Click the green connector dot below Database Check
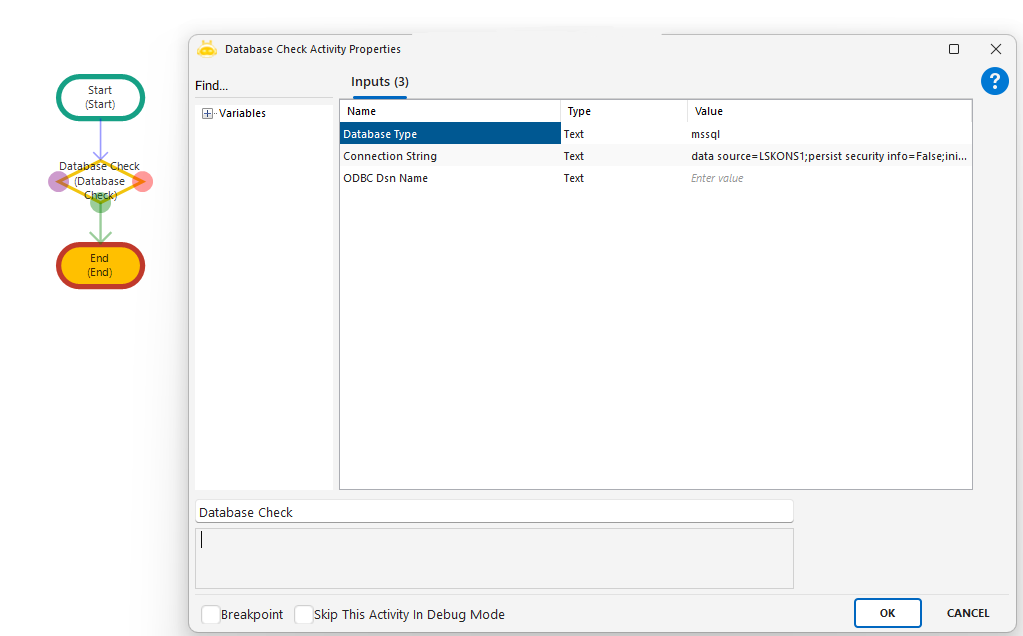 pyautogui.click(x=100, y=203)
